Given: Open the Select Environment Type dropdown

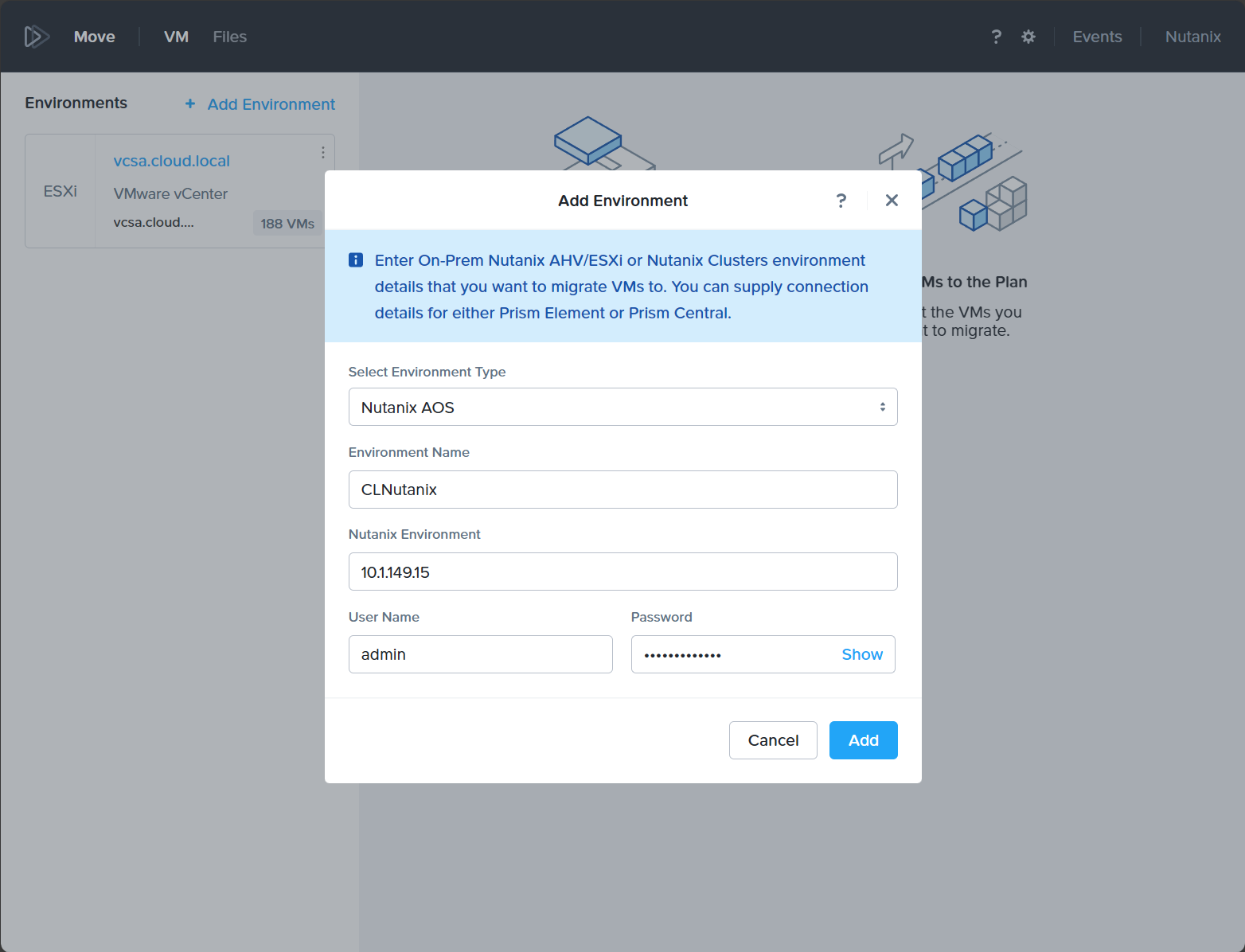Looking at the screenshot, I should point(623,407).
